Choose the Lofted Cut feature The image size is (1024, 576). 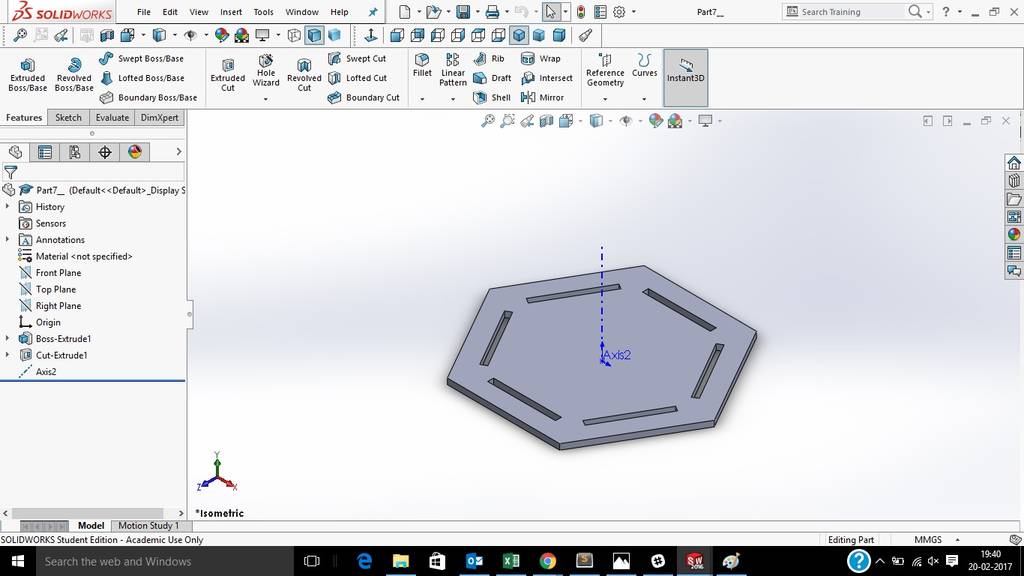(x=357, y=78)
